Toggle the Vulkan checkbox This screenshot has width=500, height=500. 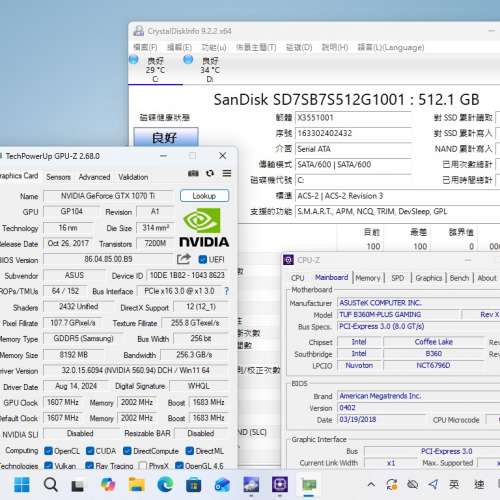48,465
